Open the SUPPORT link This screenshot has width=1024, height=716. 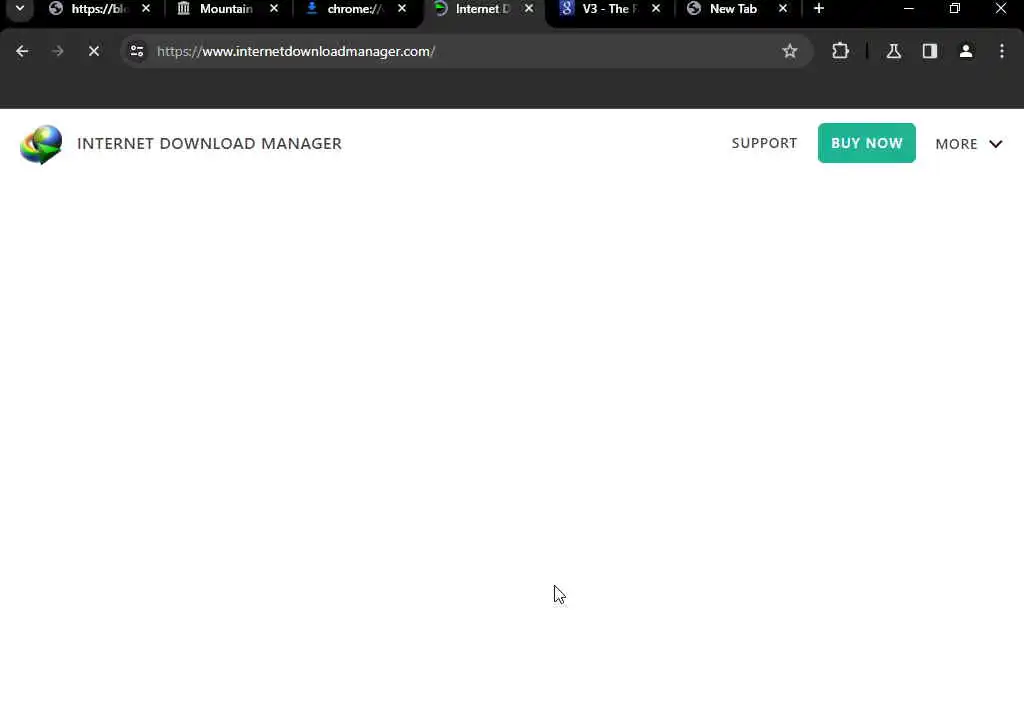tap(764, 143)
